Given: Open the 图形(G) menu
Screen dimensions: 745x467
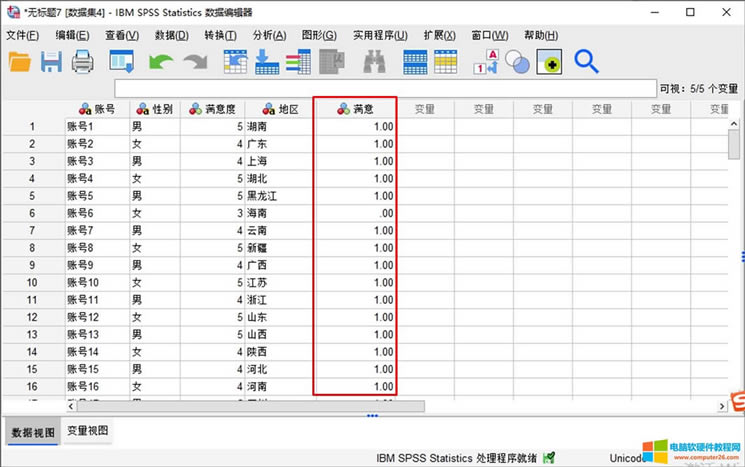Looking at the screenshot, I should (x=319, y=36).
